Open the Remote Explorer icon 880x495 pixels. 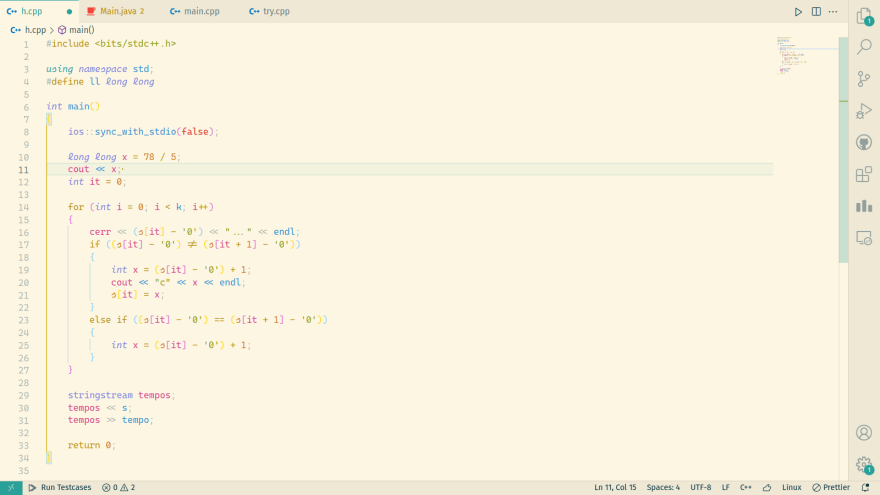(x=864, y=238)
